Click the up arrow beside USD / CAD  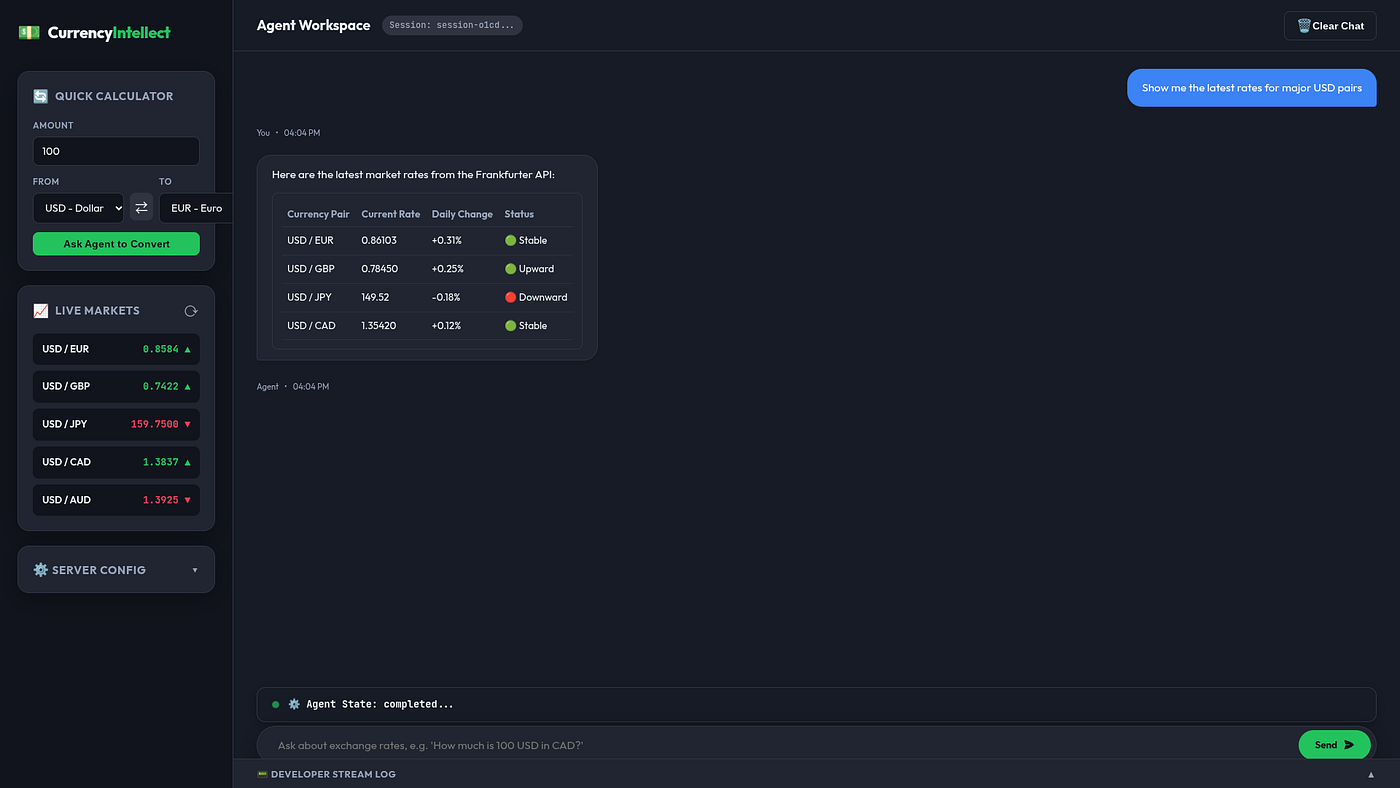pos(187,462)
